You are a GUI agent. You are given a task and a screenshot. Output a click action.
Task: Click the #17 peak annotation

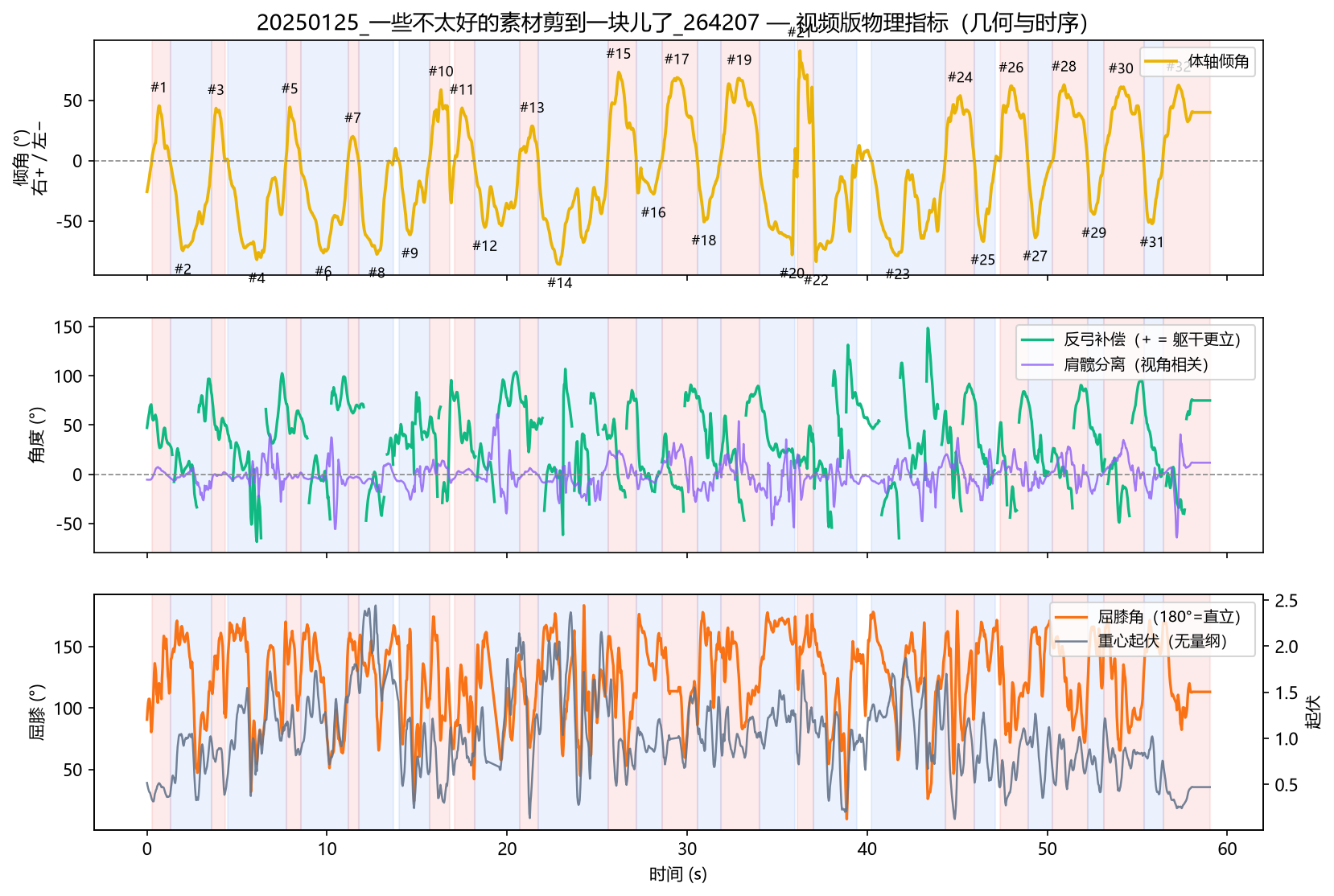click(677, 59)
